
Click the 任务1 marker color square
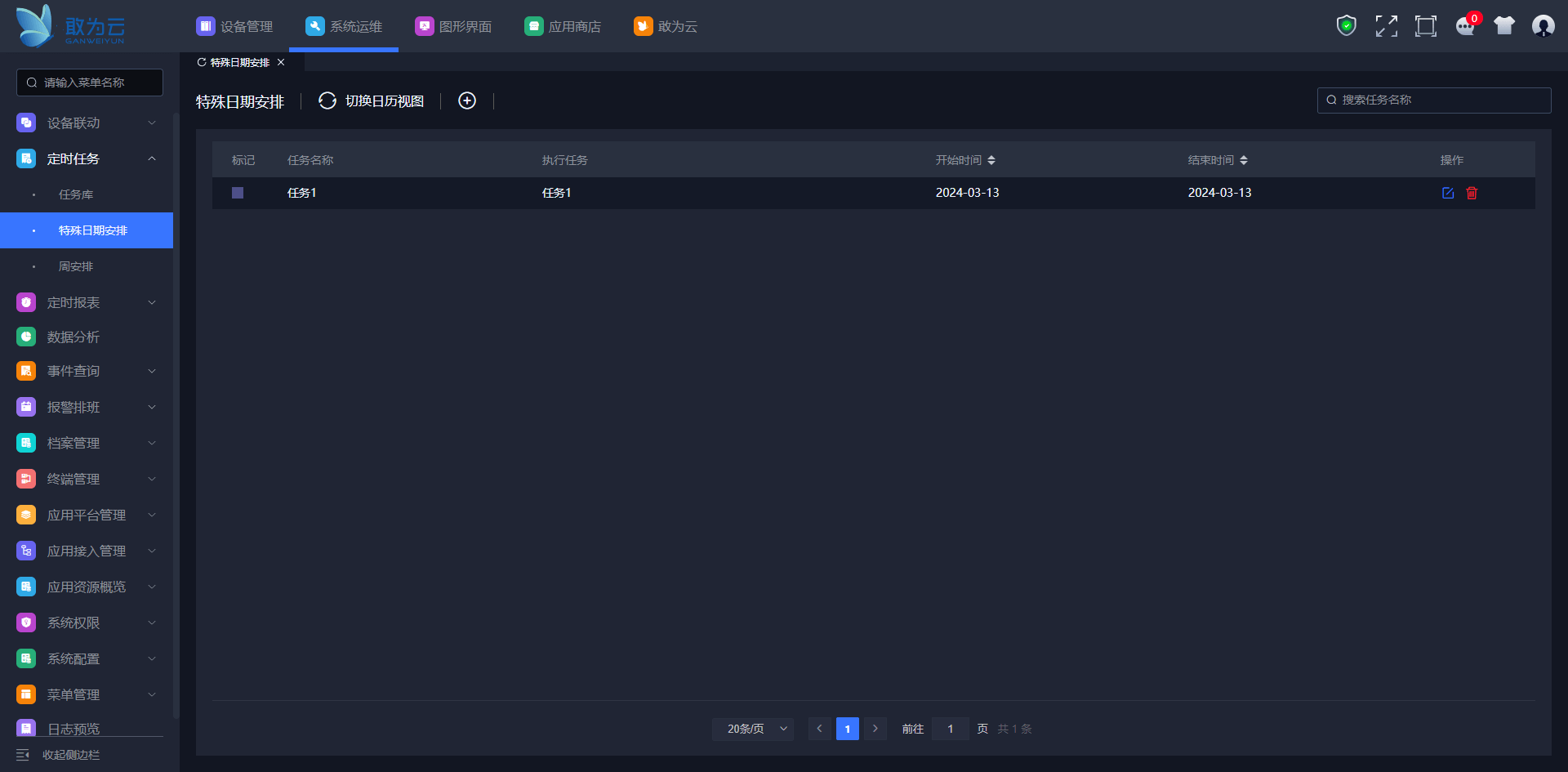(x=238, y=193)
